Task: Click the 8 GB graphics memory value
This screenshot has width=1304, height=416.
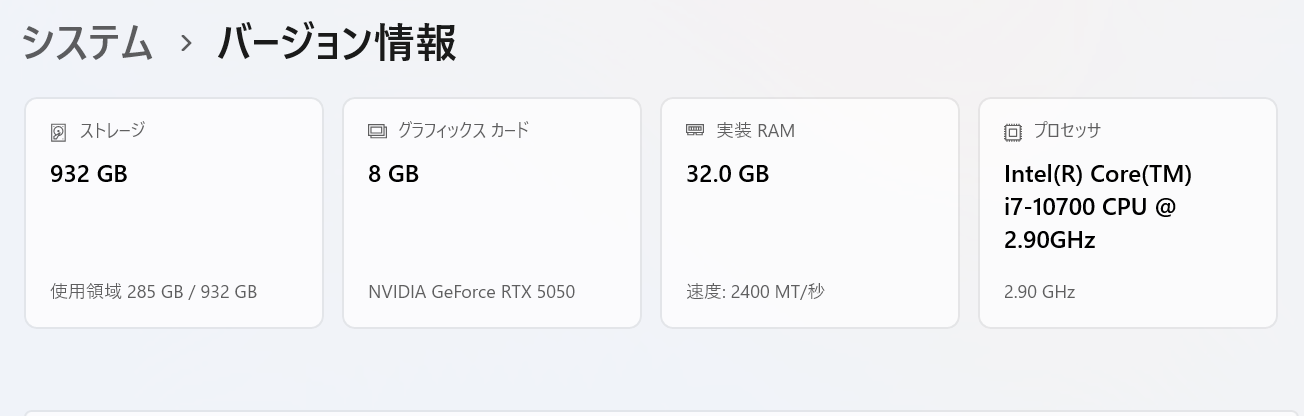Action: click(x=393, y=174)
